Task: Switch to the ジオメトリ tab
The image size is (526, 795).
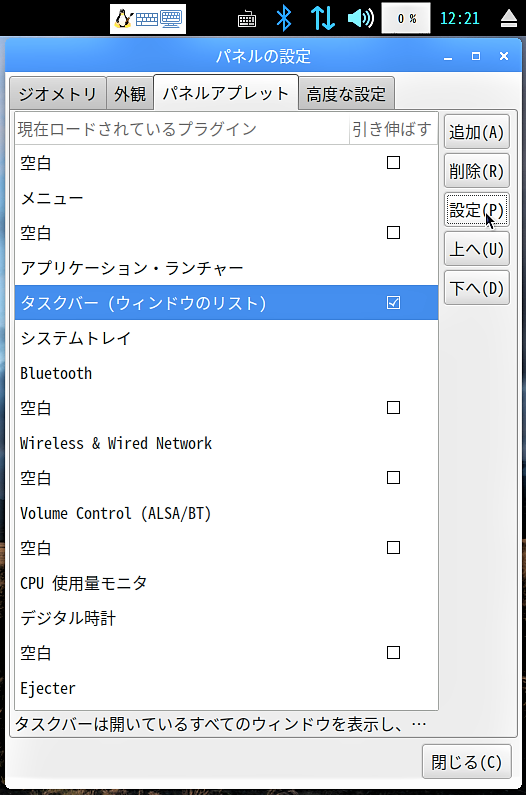Action: (x=58, y=94)
